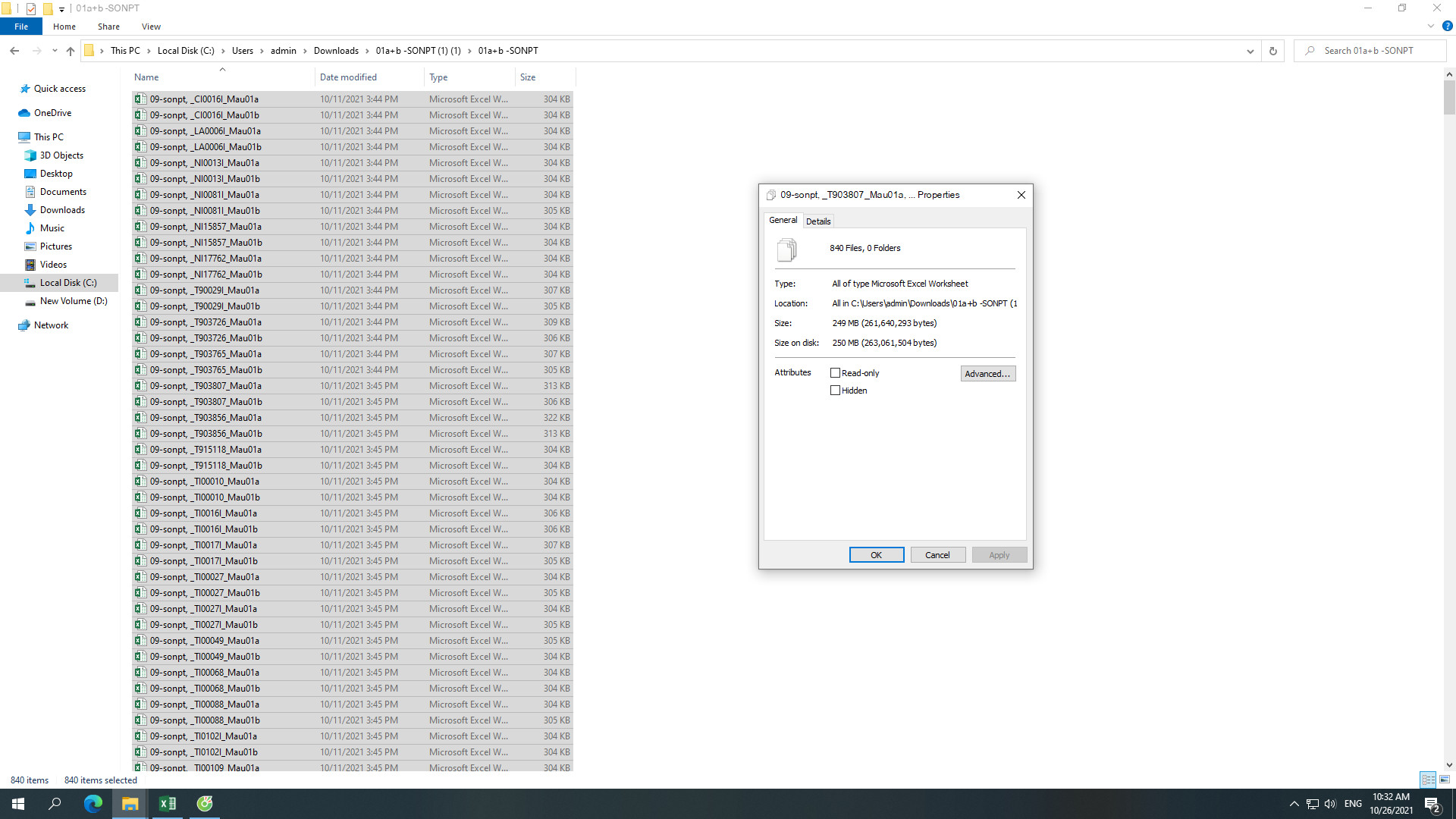Viewport: 1456px width, 819px height.
Task: Click breadcrumb Users in address bar
Action: click(243, 51)
